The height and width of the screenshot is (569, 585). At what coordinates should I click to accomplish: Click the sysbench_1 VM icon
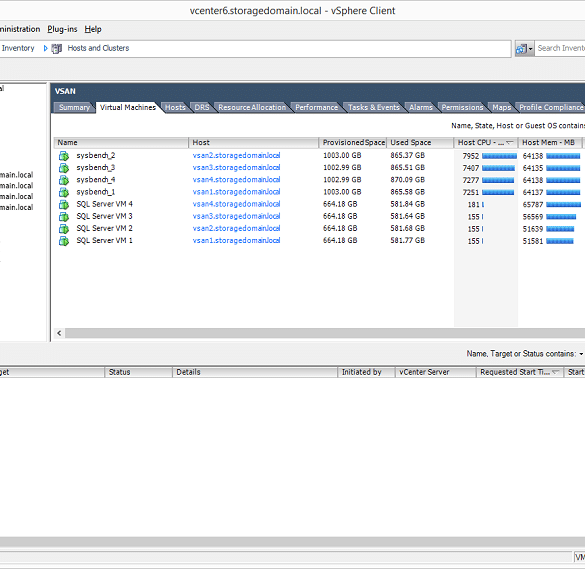[x=64, y=192]
